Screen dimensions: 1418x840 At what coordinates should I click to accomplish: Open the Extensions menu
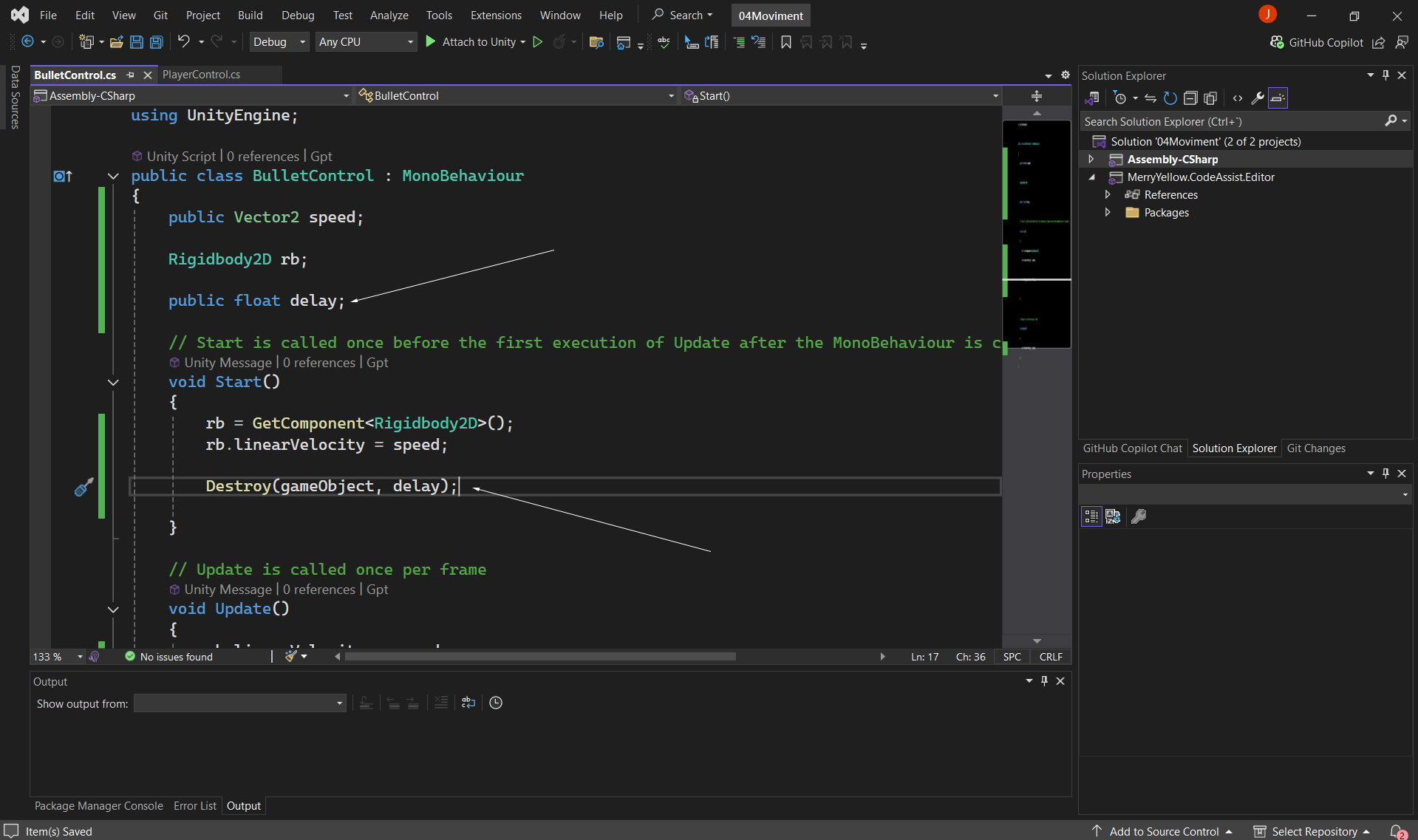coord(495,15)
